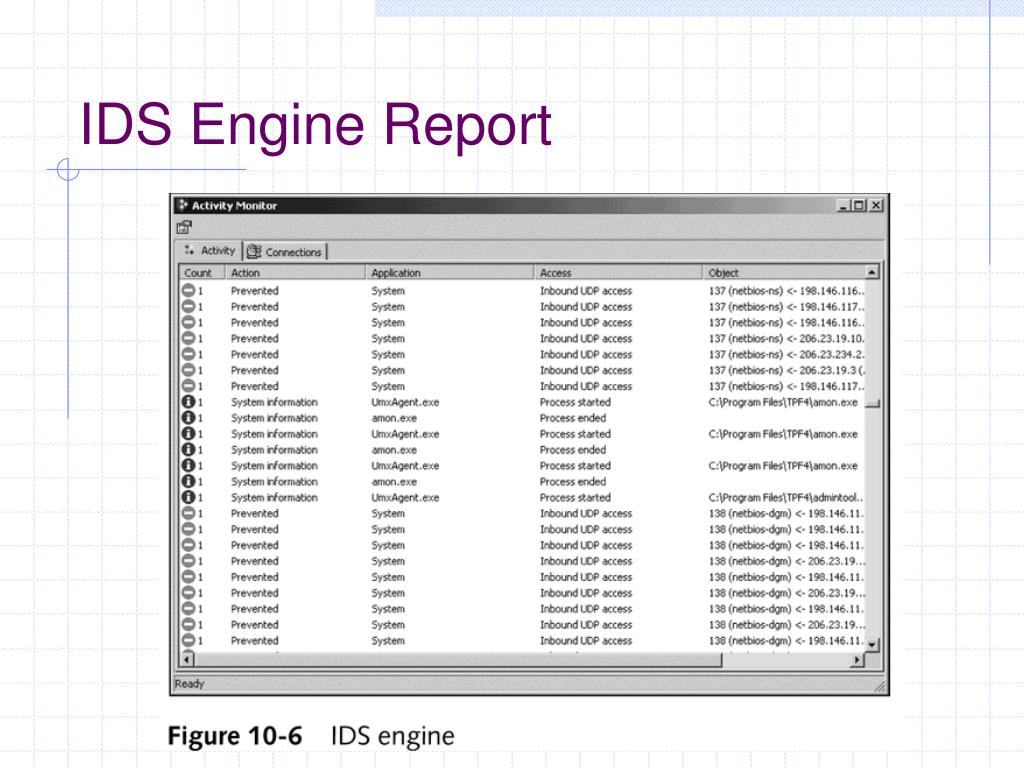Viewport: 1024px width, 768px height.
Task: Click the info icon for admintool process row
Action: [x=188, y=497]
